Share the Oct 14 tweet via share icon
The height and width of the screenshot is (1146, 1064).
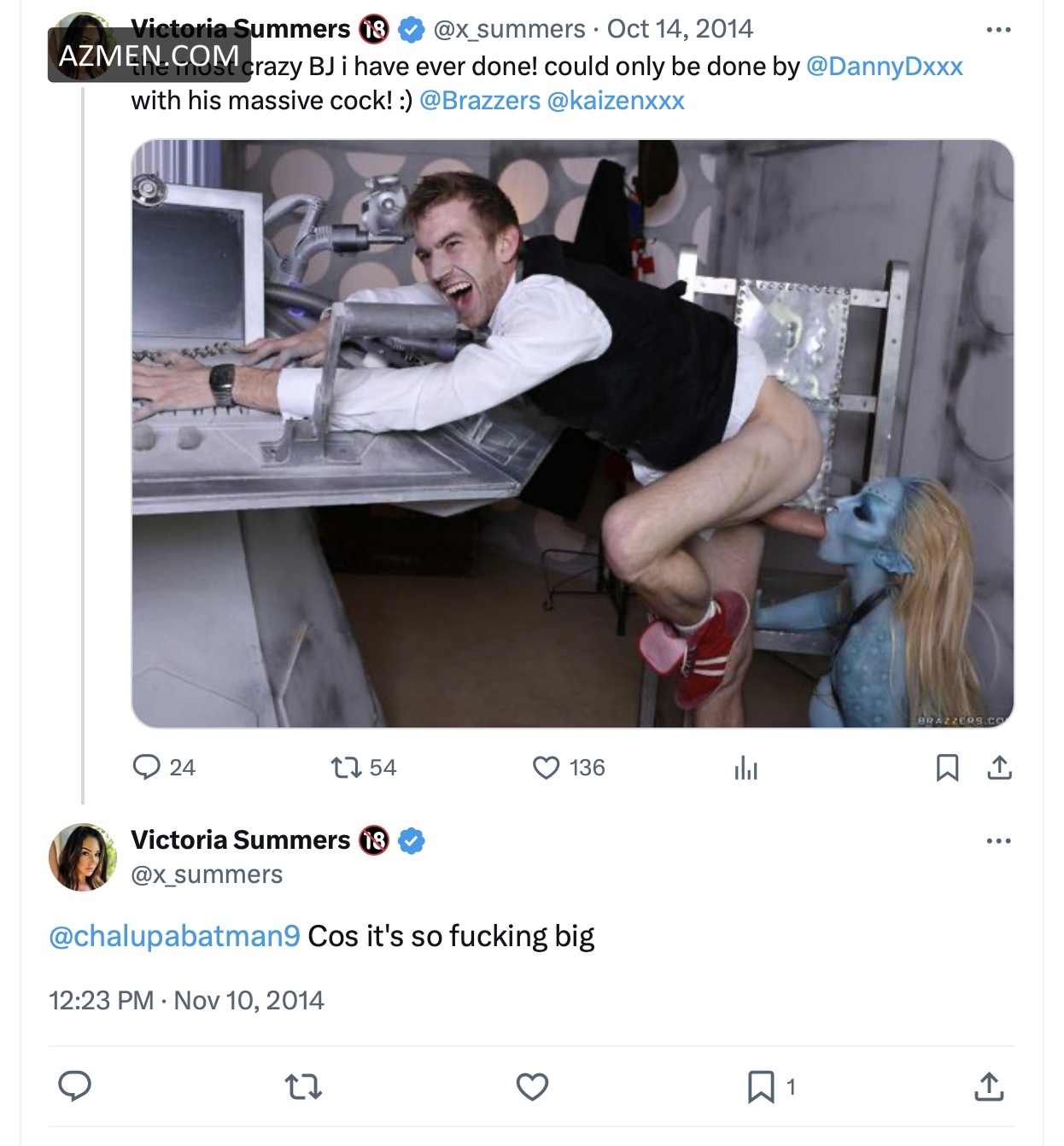tap(999, 768)
